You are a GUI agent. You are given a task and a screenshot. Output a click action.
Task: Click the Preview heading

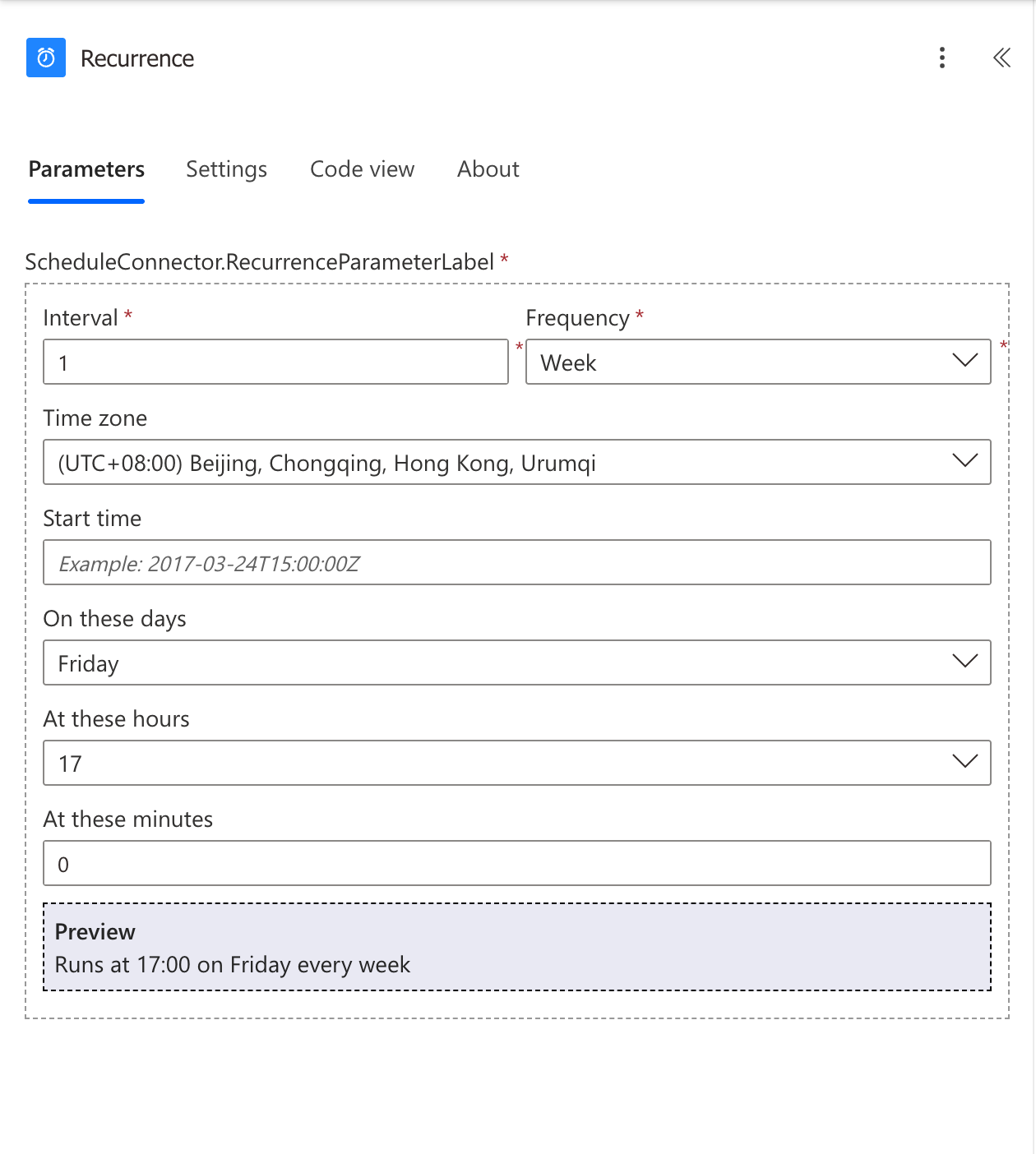pos(95,932)
